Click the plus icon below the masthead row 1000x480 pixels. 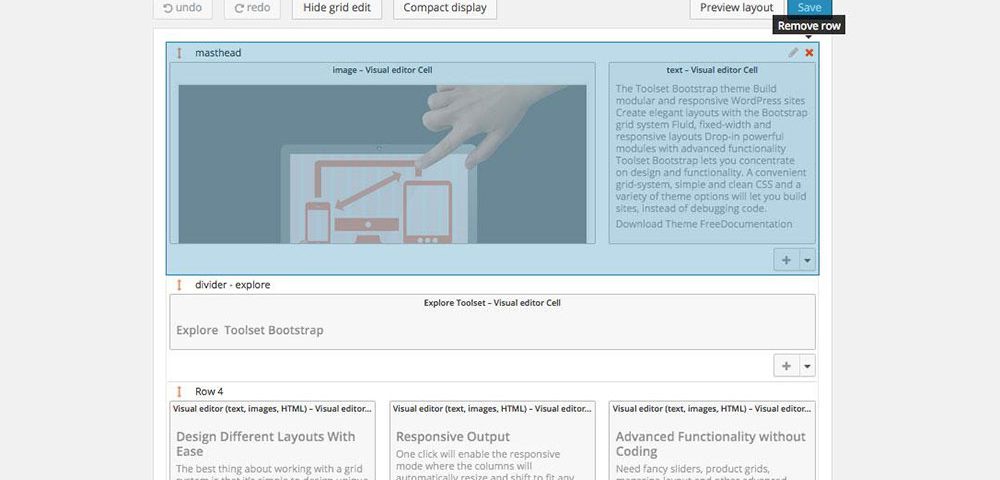[786, 260]
